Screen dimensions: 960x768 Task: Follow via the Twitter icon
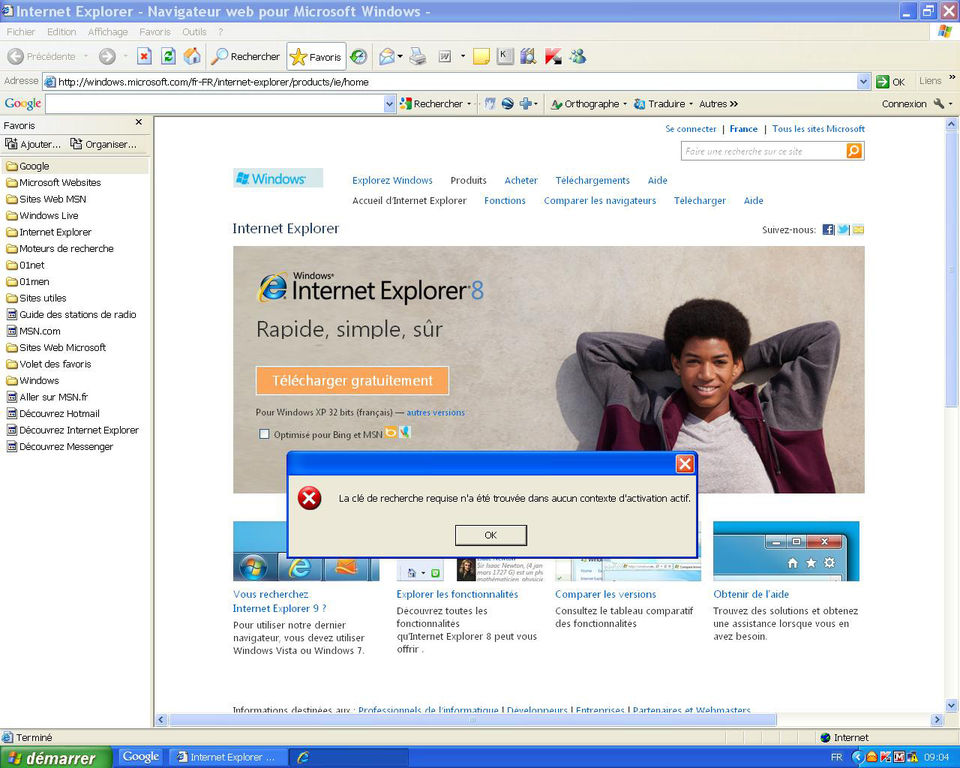point(843,229)
